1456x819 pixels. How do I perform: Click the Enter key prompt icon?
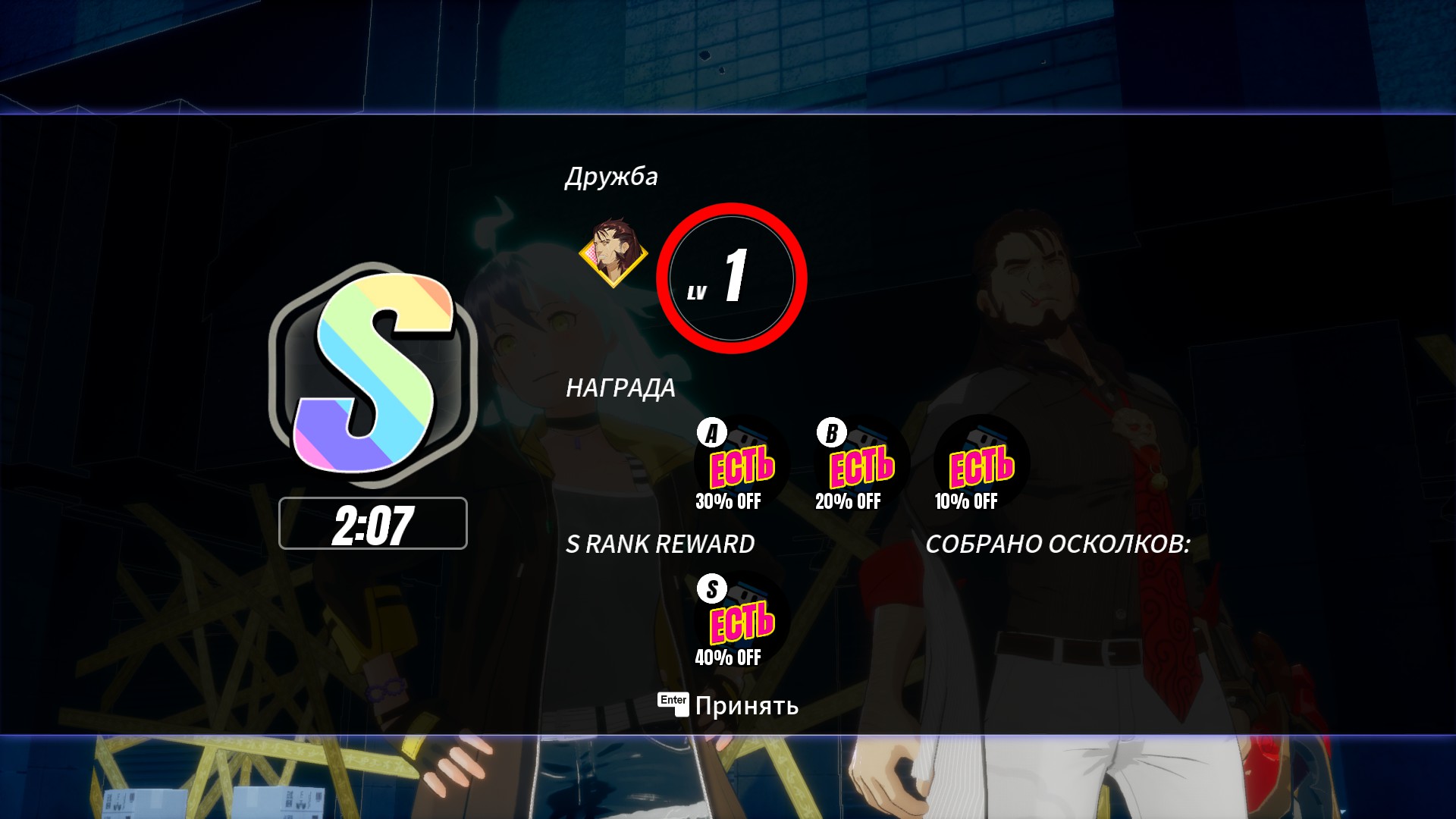673,704
